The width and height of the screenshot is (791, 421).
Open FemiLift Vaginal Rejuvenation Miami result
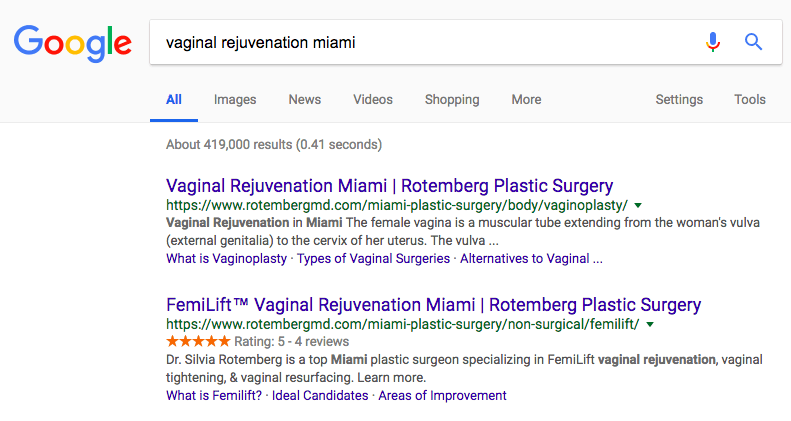pyautogui.click(x=433, y=305)
